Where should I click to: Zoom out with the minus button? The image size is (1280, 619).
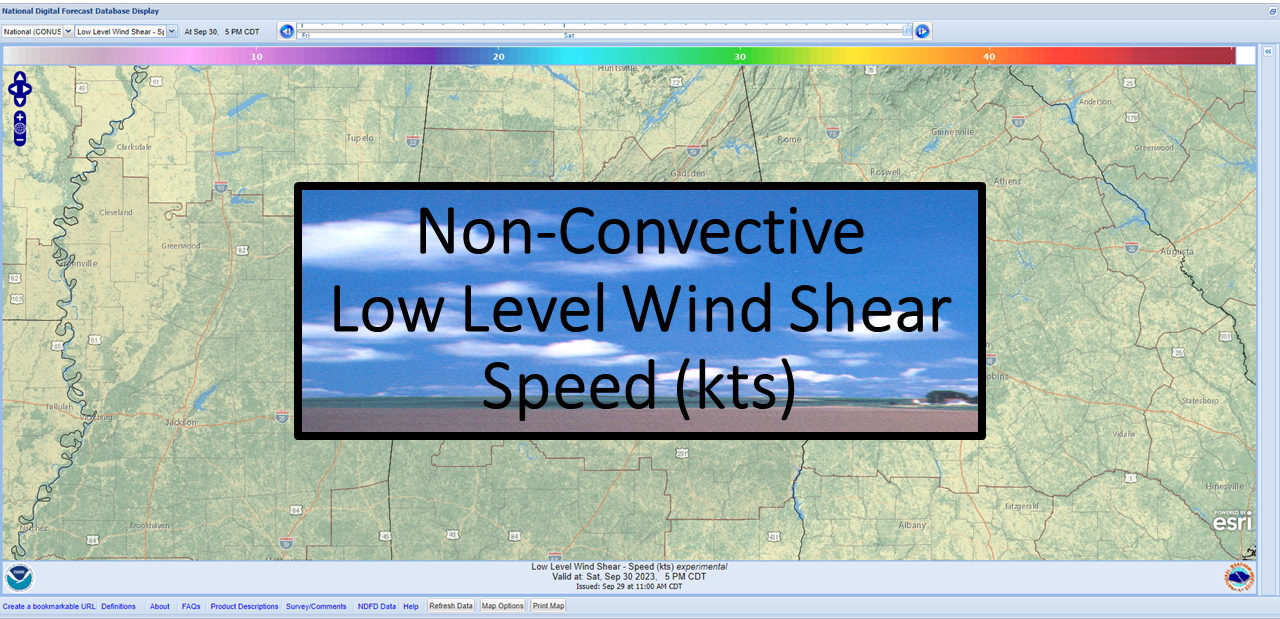pos(20,141)
